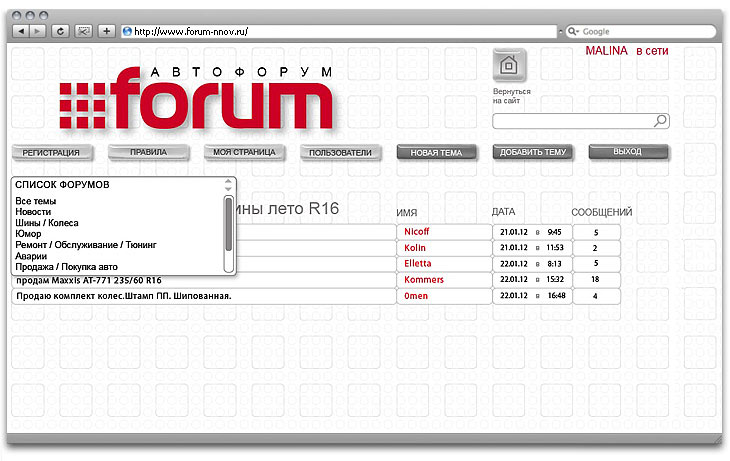Click the address bar URL field
The width and height of the screenshot is (730, 461).
(x=340, y=32)
